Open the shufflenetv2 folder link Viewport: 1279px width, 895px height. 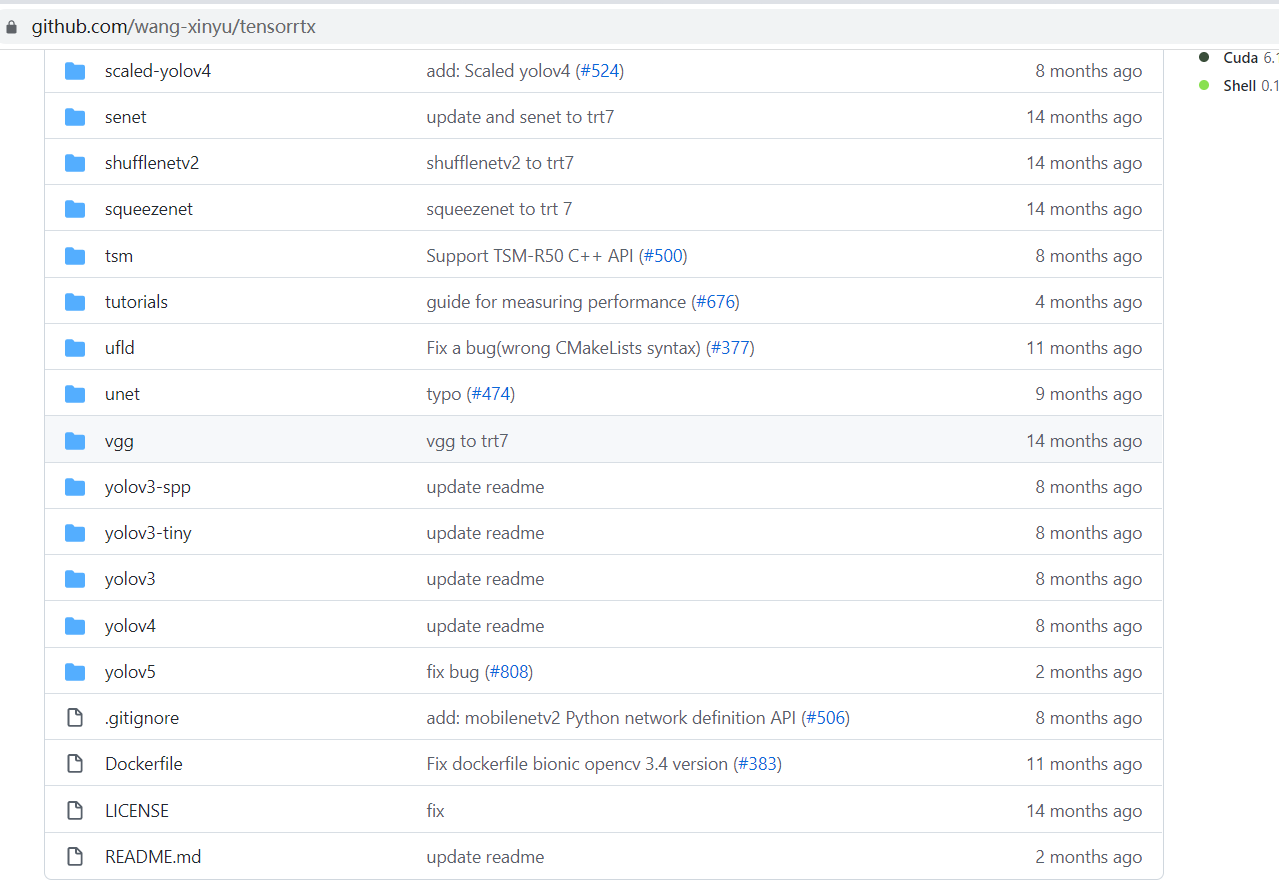[152, 163]
